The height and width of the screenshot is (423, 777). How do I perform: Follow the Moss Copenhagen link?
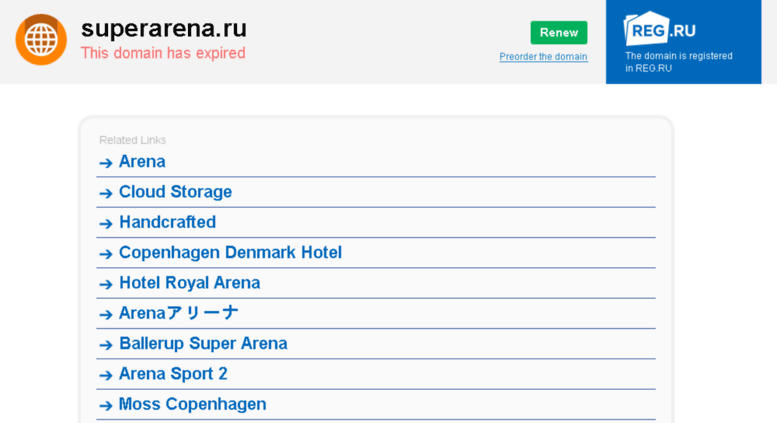192,404
